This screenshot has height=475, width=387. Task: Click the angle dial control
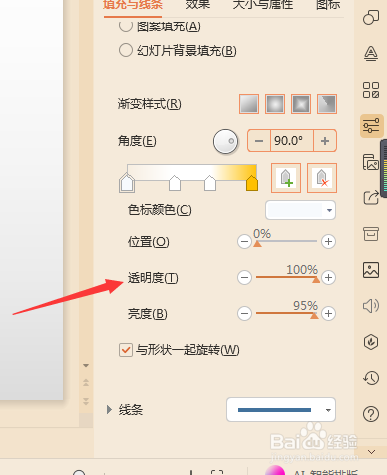tap(225, 141)
